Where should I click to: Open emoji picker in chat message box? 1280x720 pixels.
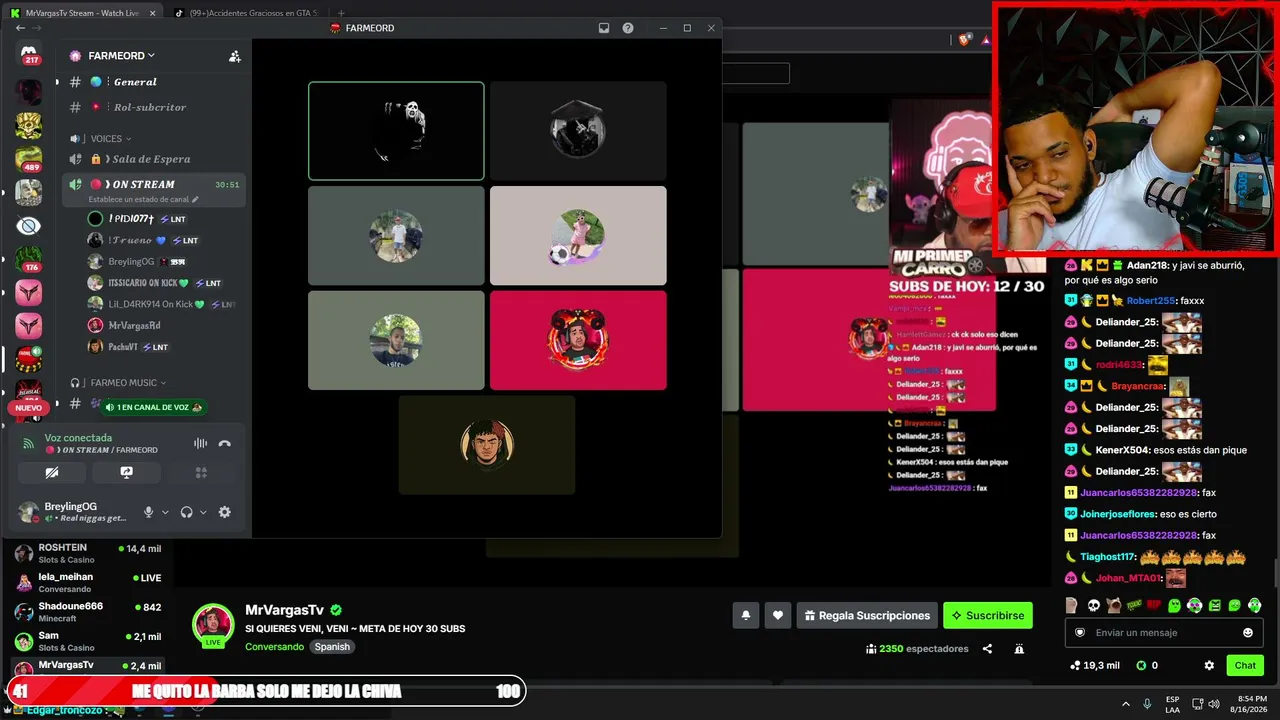point(1248,633)
